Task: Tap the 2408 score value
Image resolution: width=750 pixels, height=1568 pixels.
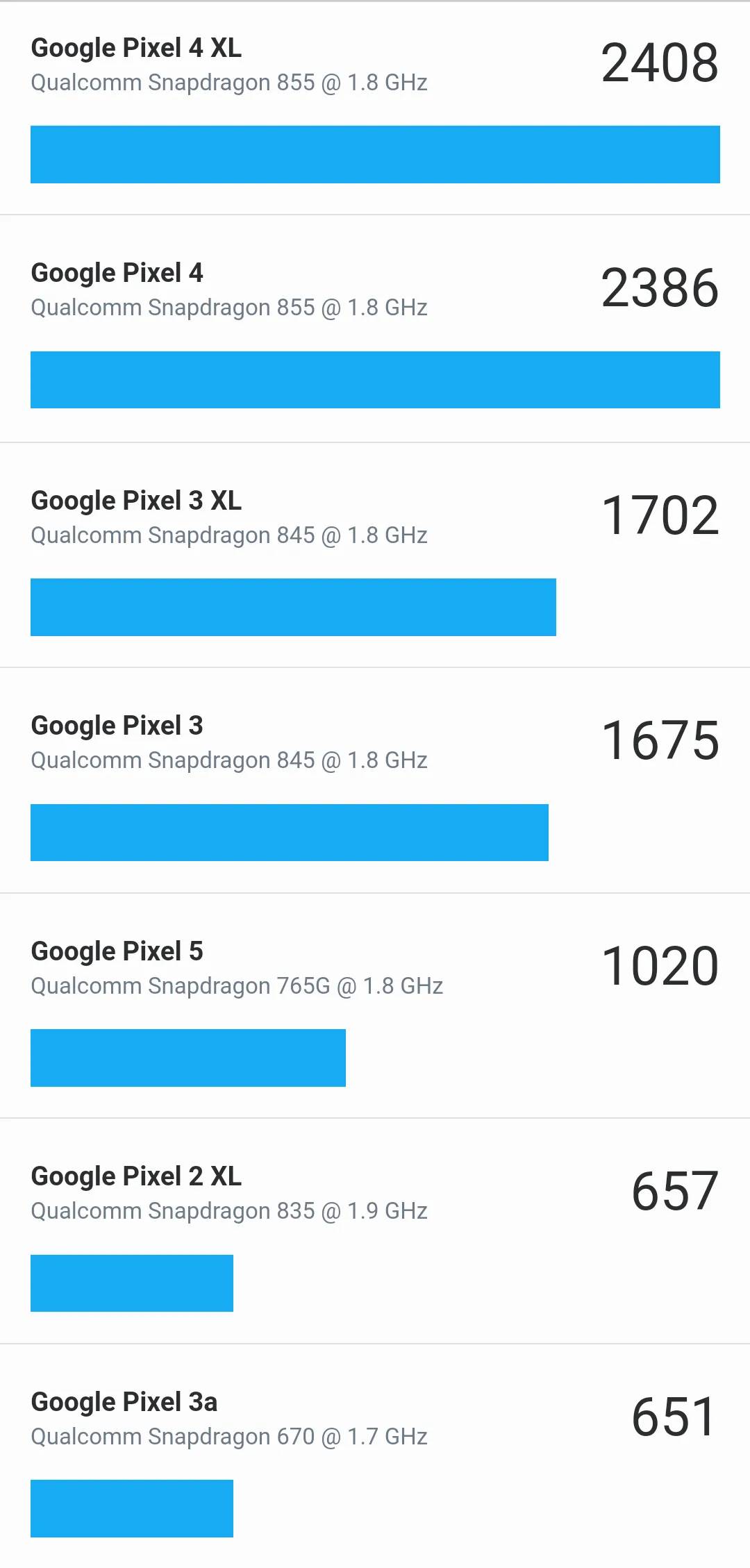Action: [x=660, y=63]
